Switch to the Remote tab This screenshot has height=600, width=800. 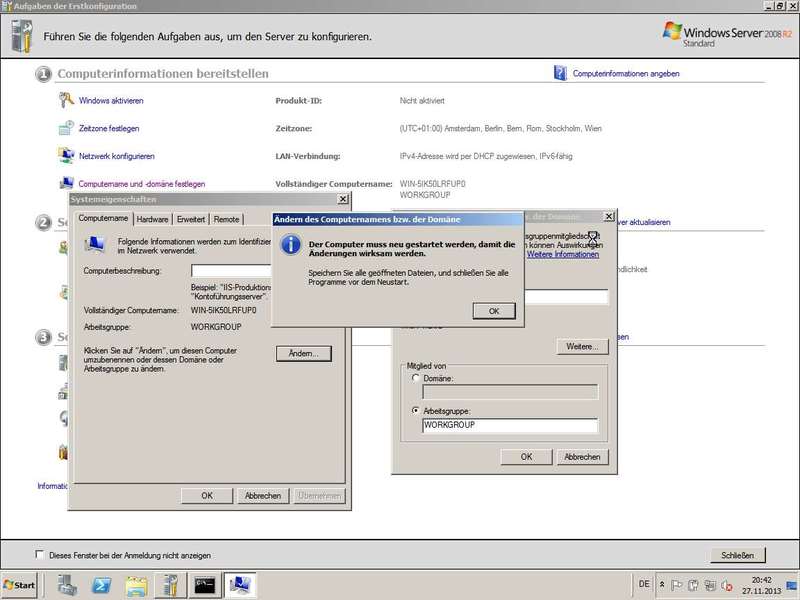(226, 219)
